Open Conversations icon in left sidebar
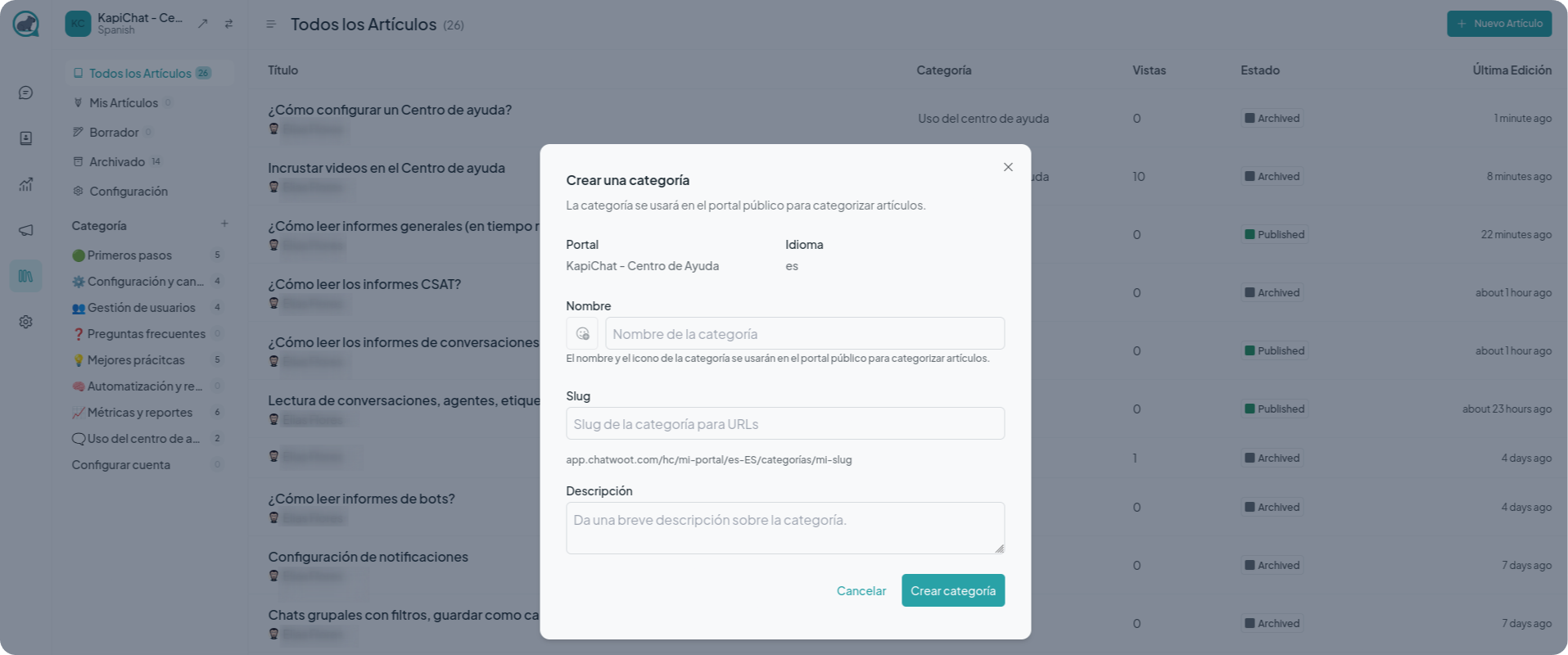Viewport: 1568px width, 655px height. [26, 93]
